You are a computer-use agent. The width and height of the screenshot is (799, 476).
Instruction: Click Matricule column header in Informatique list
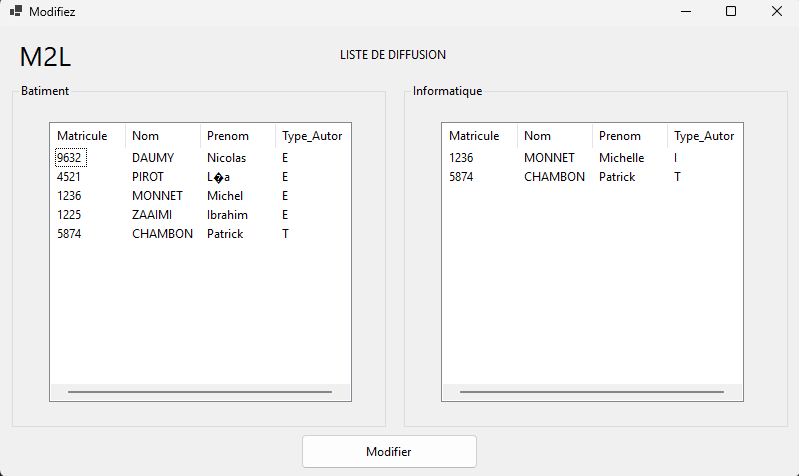pyautogui.click(x=480, y=136)
